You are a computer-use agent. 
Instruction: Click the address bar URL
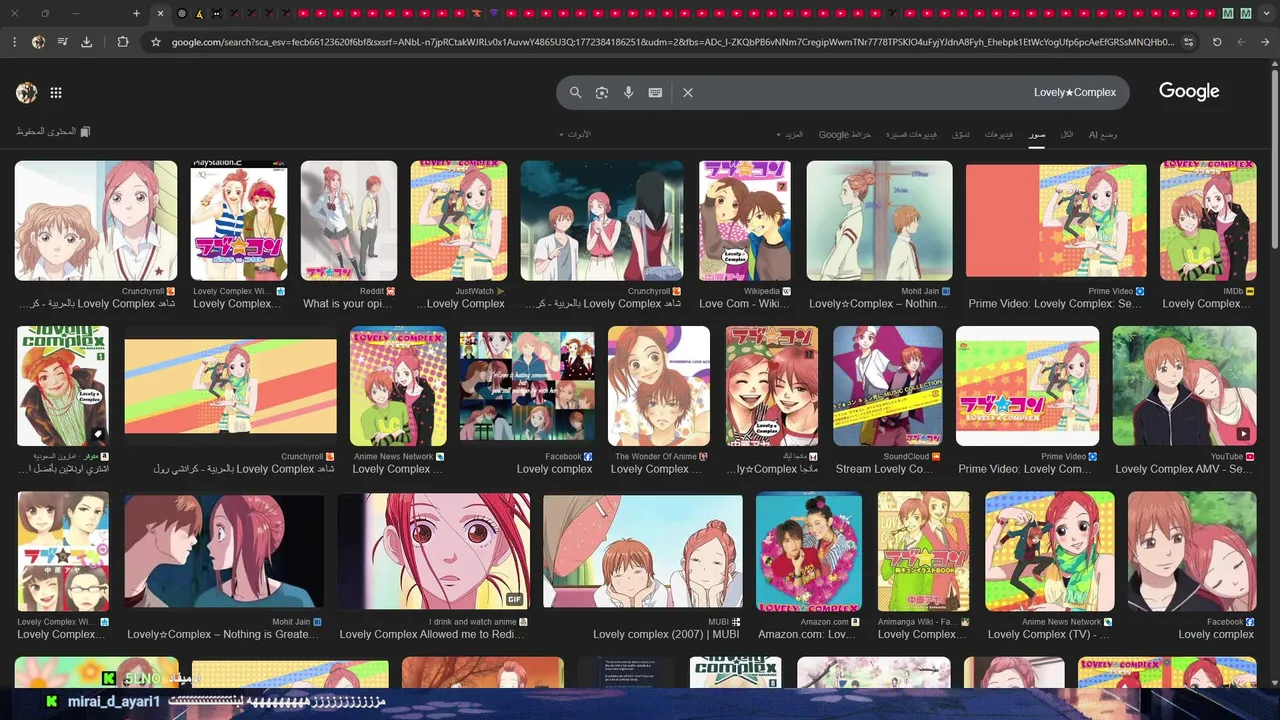click(x=672, y=42)
